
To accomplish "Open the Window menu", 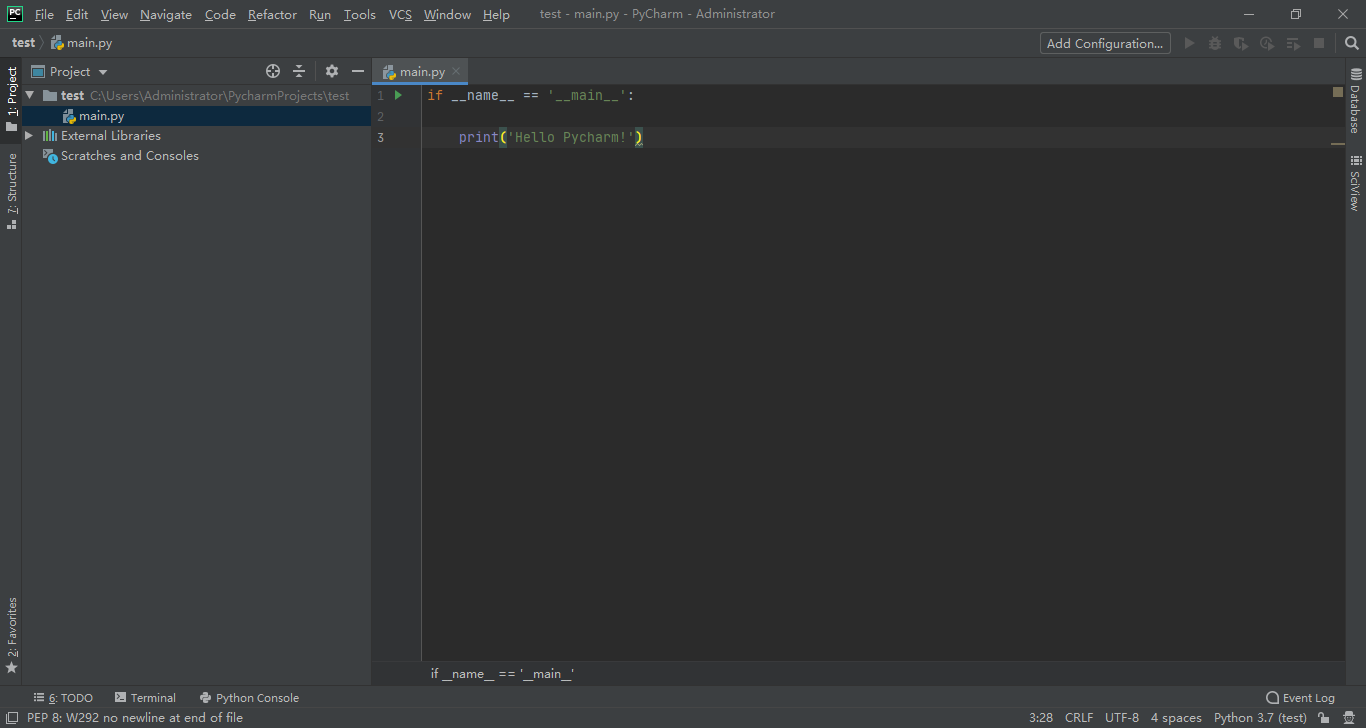I will (x=447, y=14).
